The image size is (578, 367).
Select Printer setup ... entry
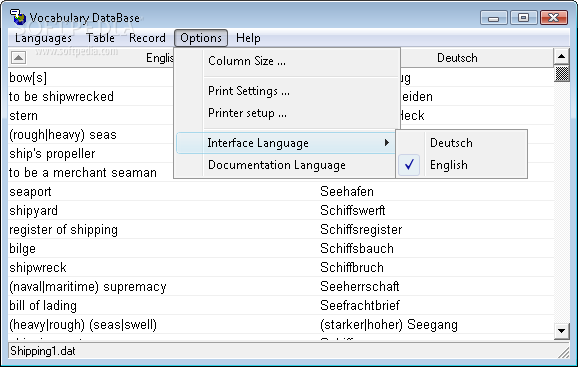point(247,113)
